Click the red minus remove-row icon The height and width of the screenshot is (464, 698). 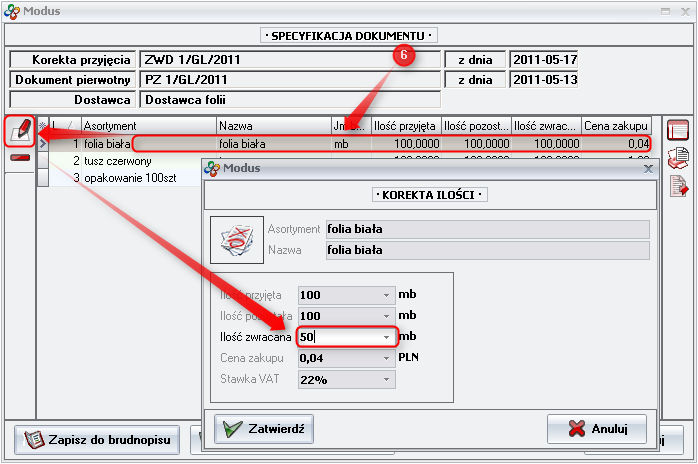20,158
